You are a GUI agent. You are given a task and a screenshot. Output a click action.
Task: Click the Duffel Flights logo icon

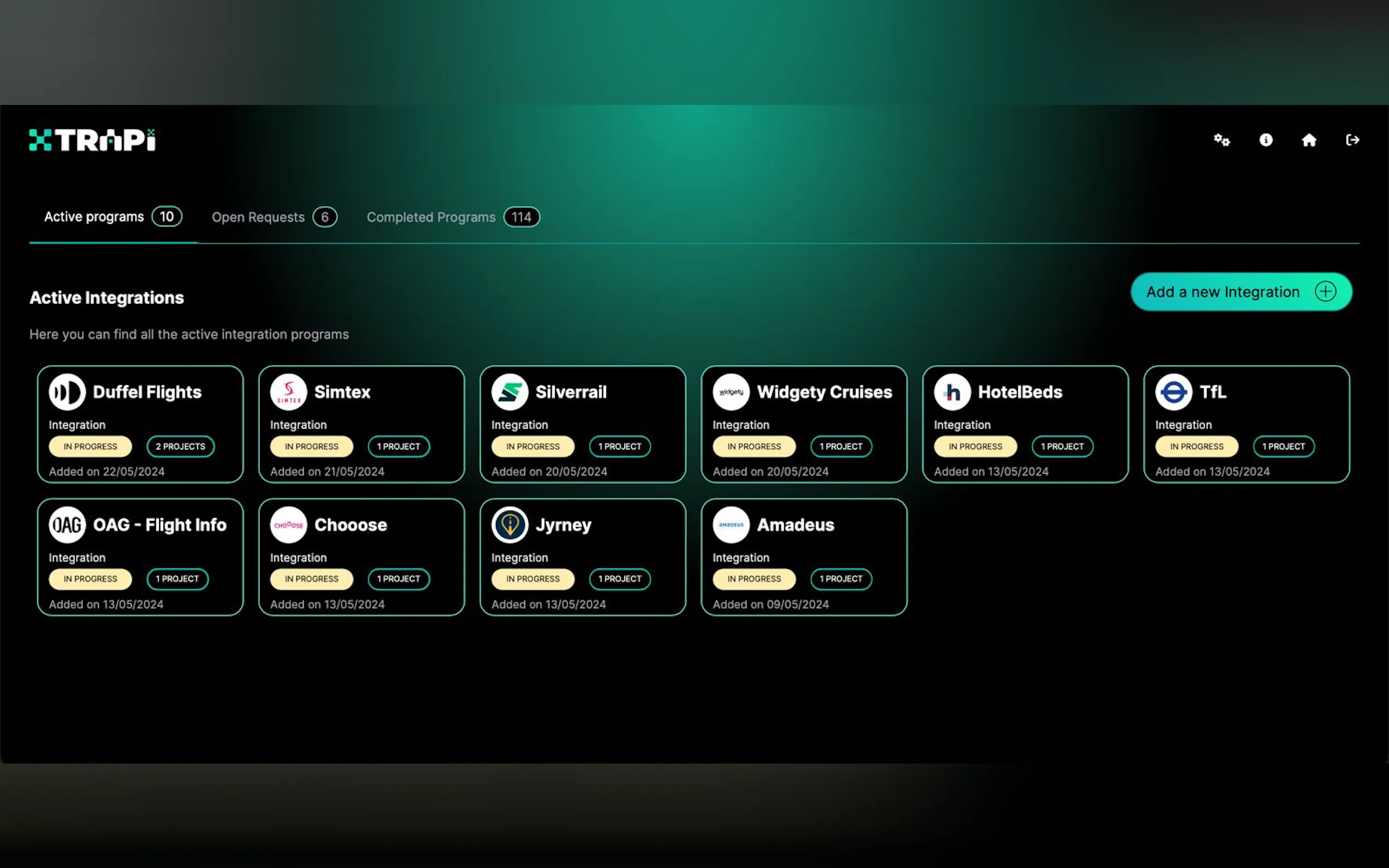[67, 392]
